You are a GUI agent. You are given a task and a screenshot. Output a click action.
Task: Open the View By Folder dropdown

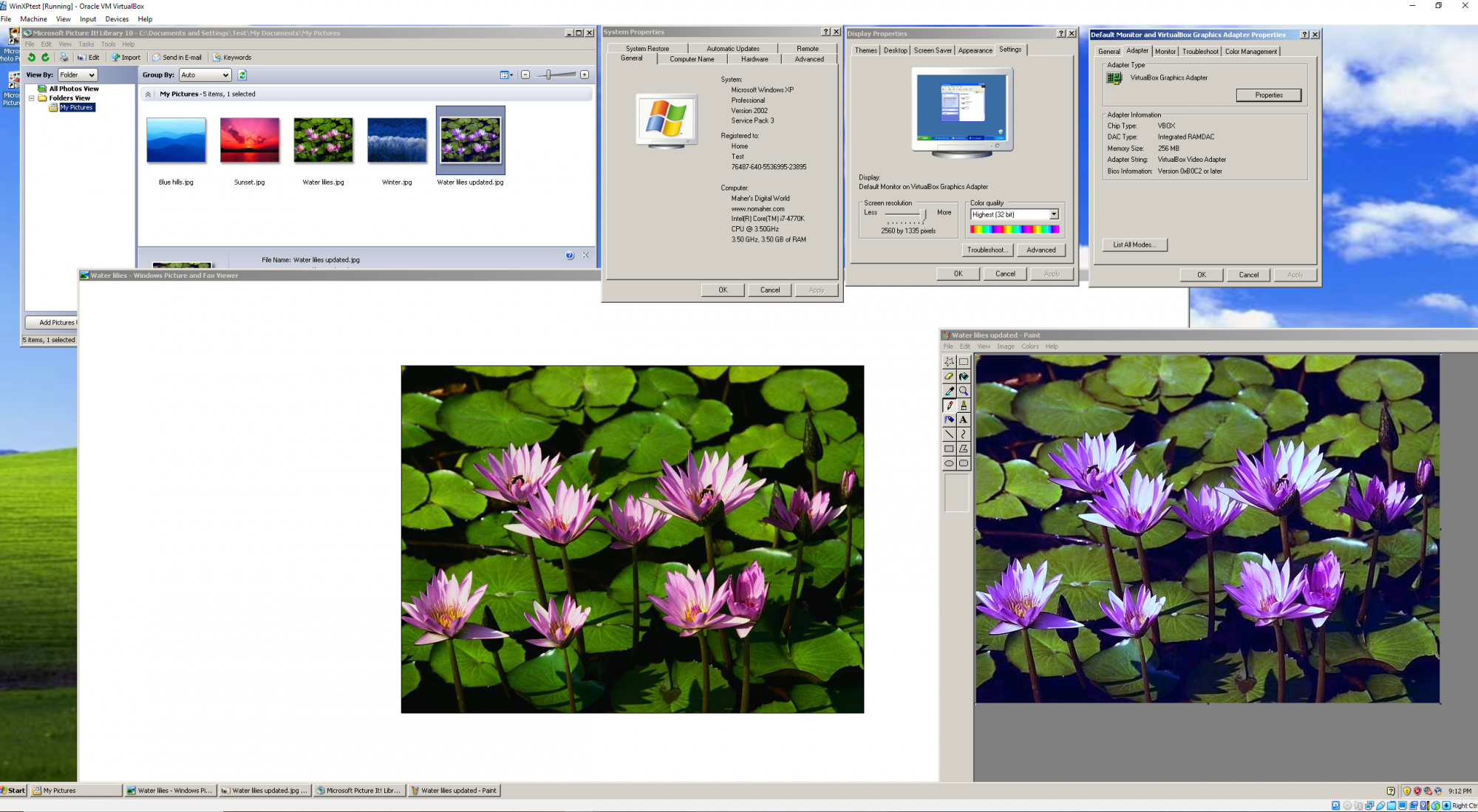coord(78,75)
